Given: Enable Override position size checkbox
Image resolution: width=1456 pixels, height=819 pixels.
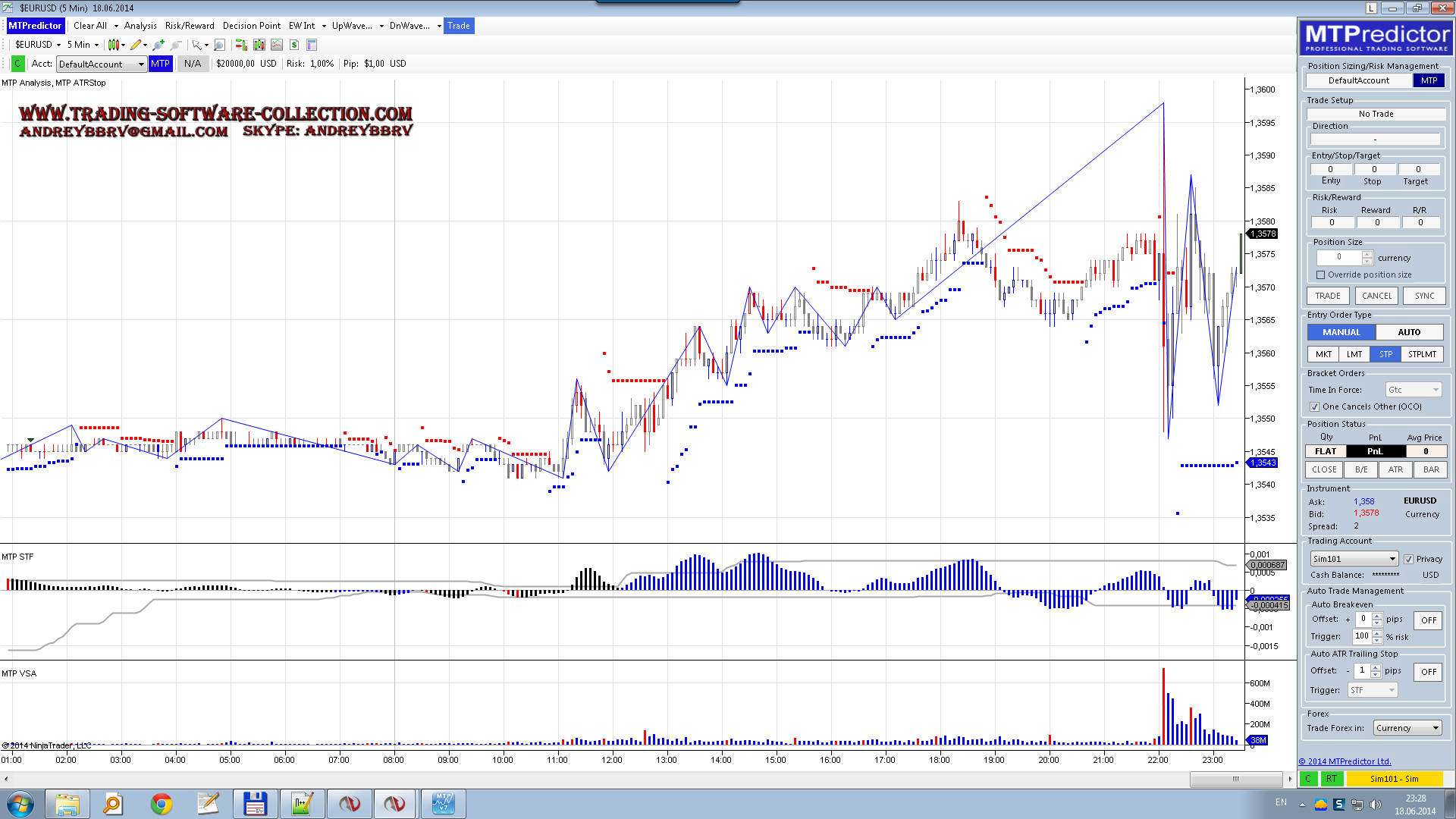Looking at the screenshot, I should click(x=1321, y=275).
